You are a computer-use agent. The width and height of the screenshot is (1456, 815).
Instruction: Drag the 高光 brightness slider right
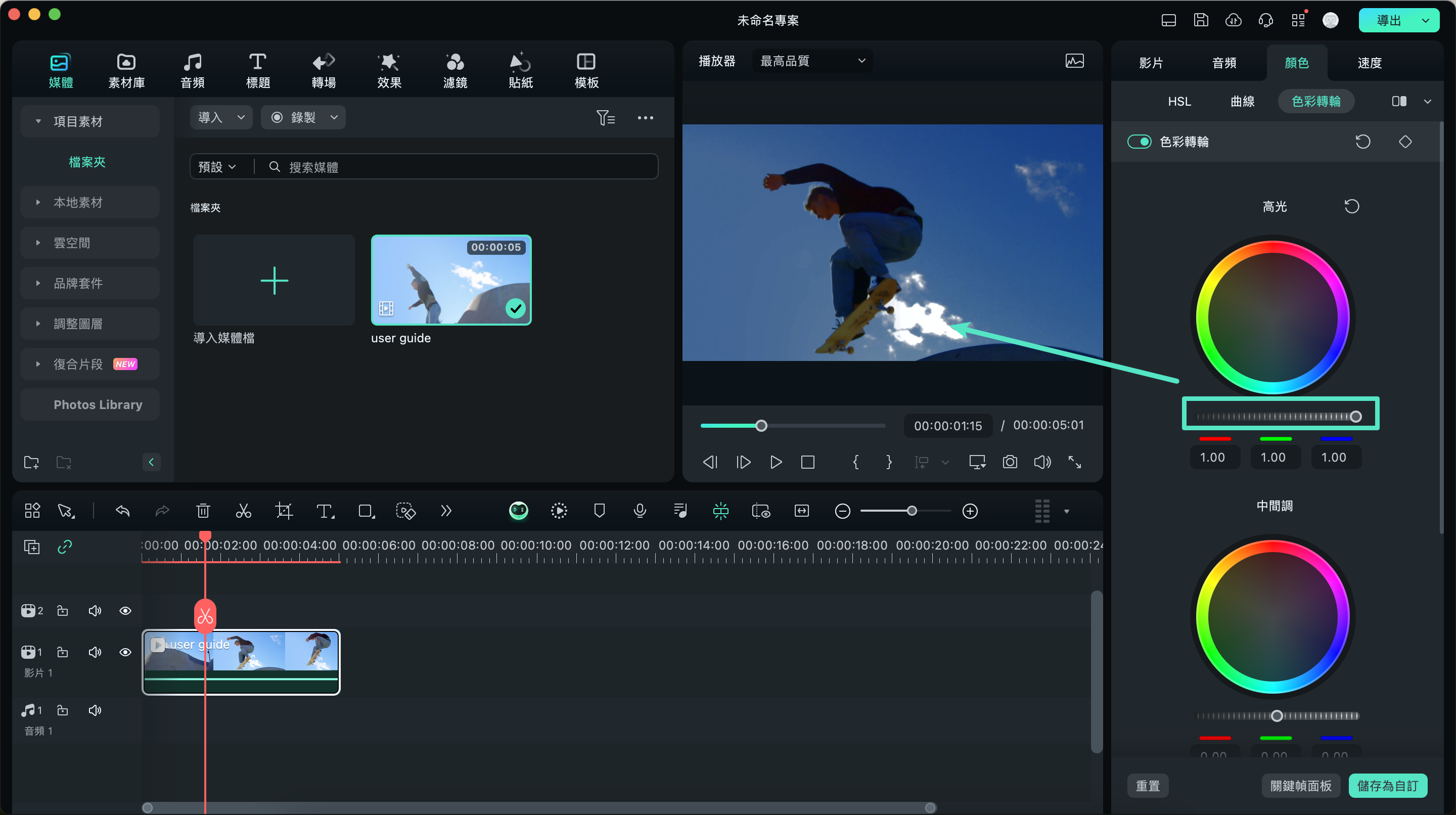(x=1357, y=416)
